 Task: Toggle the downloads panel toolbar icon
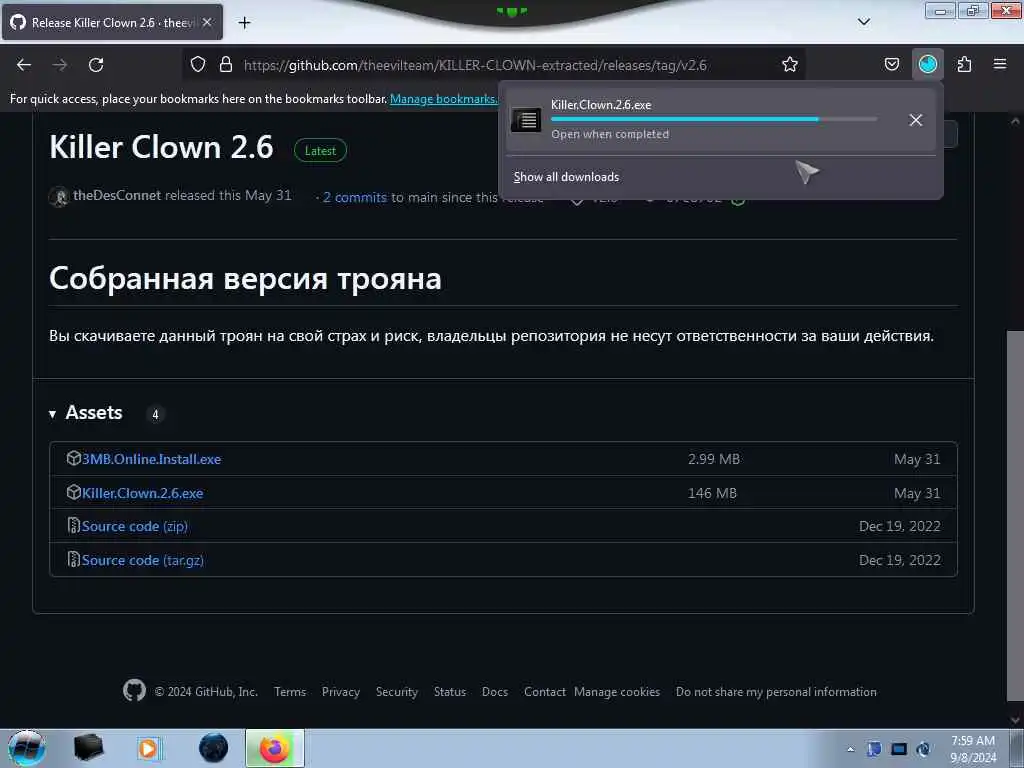[927, 64]
